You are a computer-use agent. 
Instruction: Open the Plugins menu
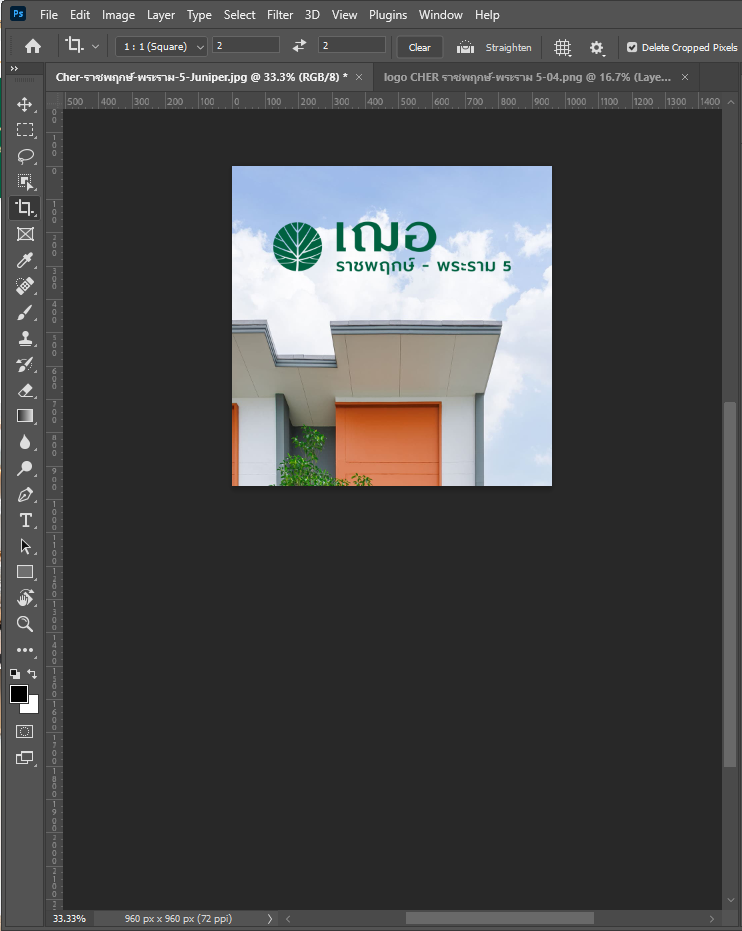[388, 15]
